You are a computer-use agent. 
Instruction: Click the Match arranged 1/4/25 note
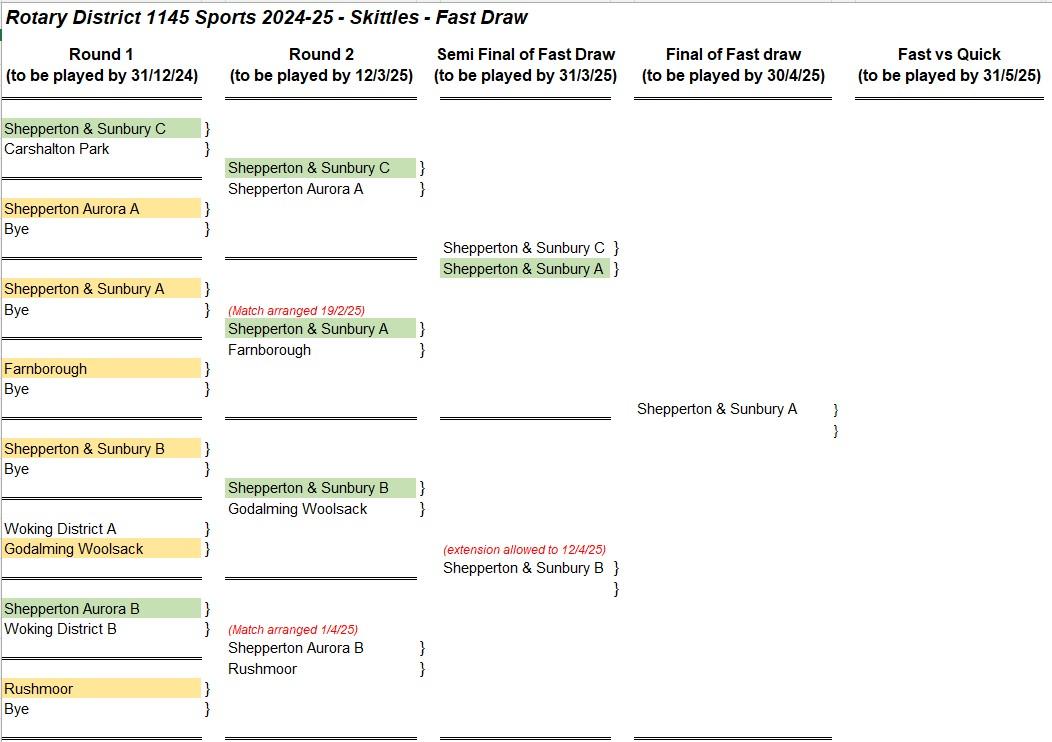pos(293,630)
